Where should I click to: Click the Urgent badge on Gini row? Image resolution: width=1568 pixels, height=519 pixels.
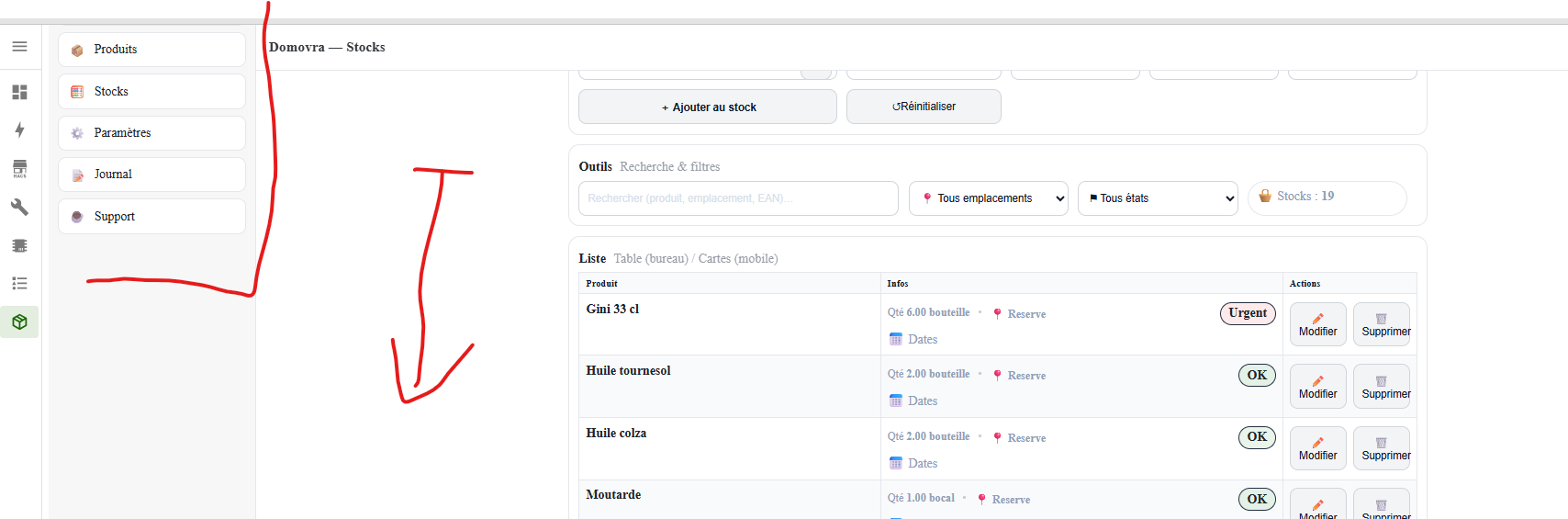[x=1248, y=313]
